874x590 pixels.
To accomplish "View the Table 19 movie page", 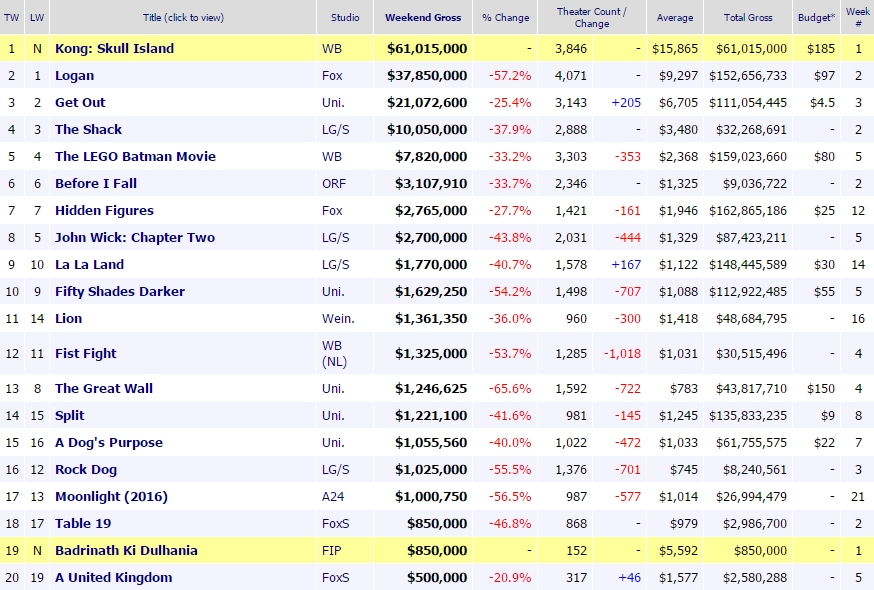I will (82, 524).
